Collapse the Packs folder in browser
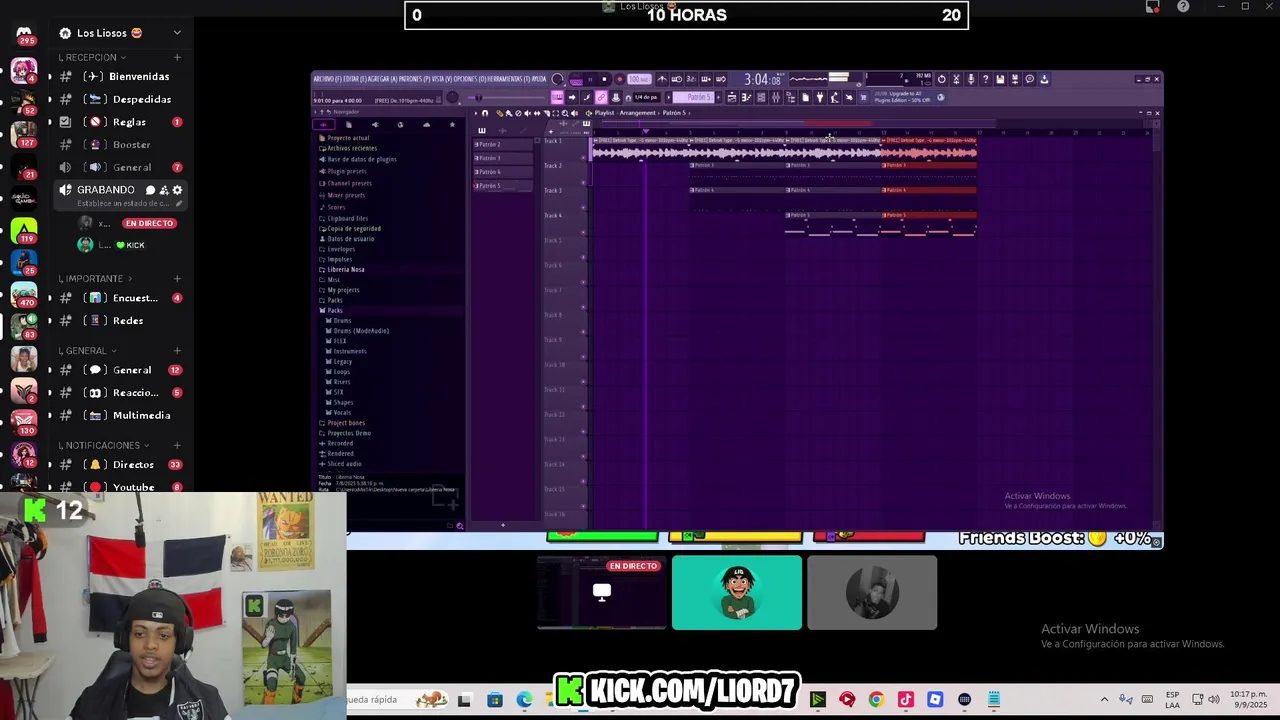 point(335,310)
